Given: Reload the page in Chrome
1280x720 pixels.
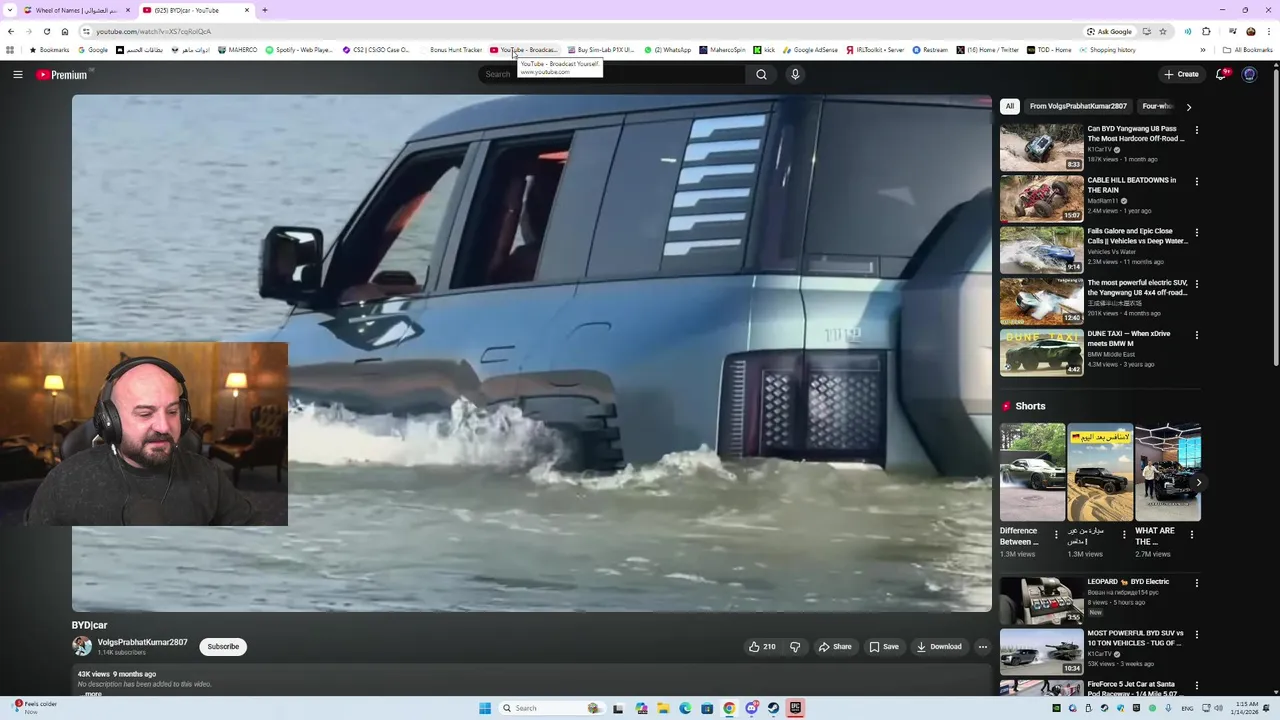Looking at the screenshot, I should coord(46,31).
